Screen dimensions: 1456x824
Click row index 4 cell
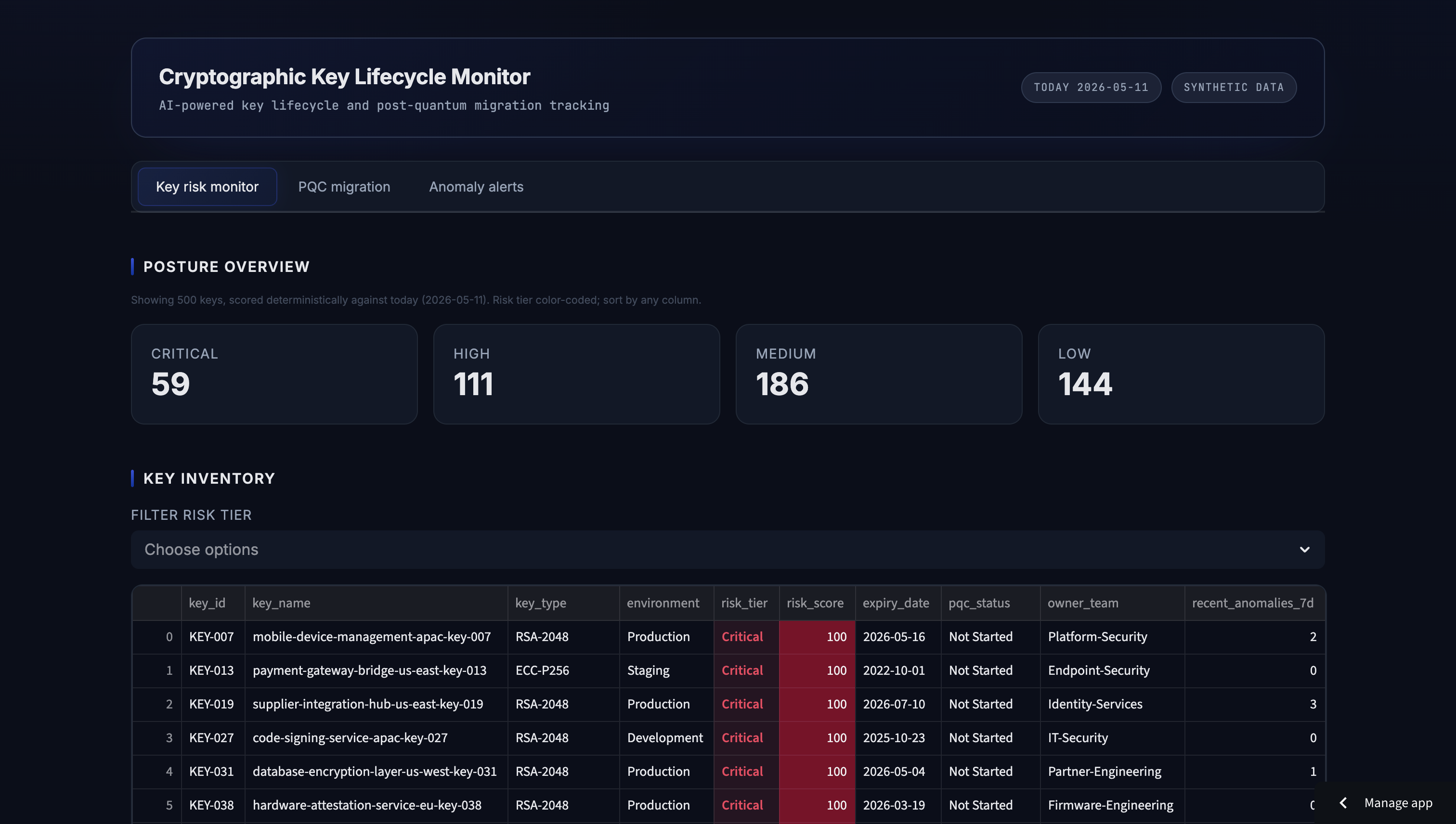tap(157, 772)
